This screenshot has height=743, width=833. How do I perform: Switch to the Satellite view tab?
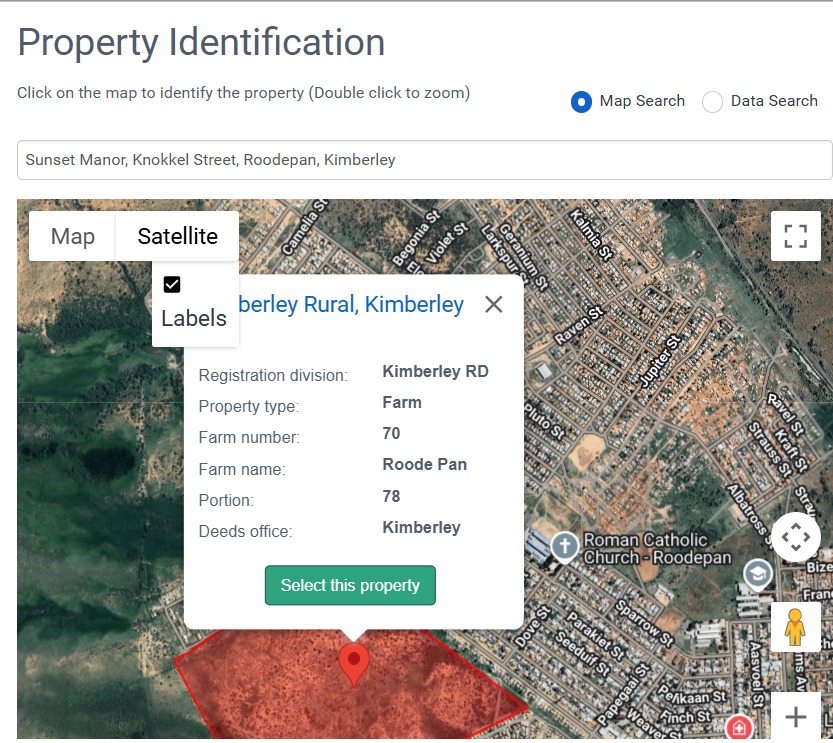pos(177,236)
